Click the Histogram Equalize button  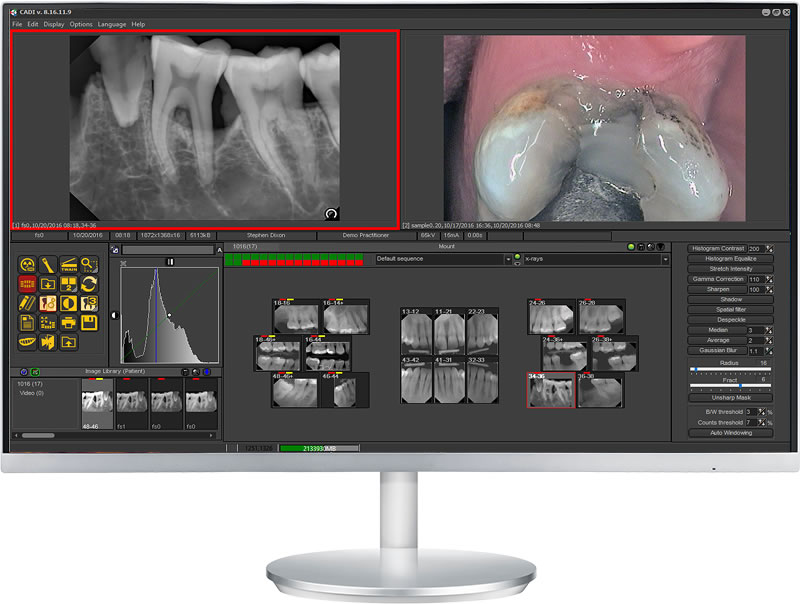(731, 258)
